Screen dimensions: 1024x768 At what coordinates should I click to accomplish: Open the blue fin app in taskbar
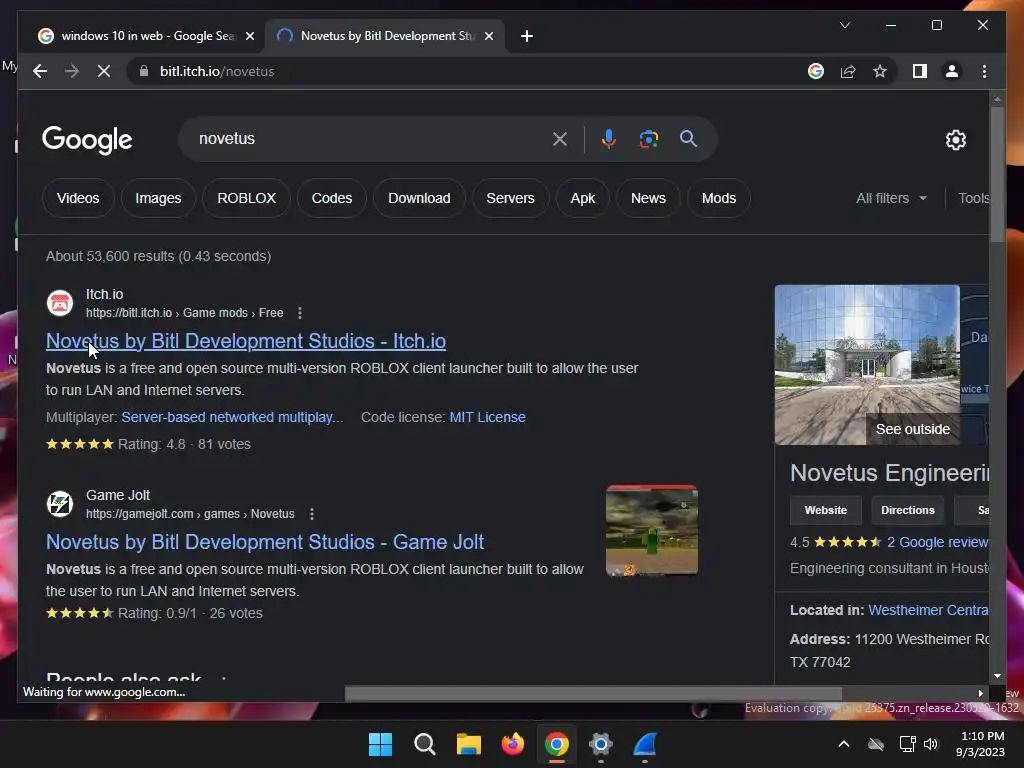click(x=645, y=744)
